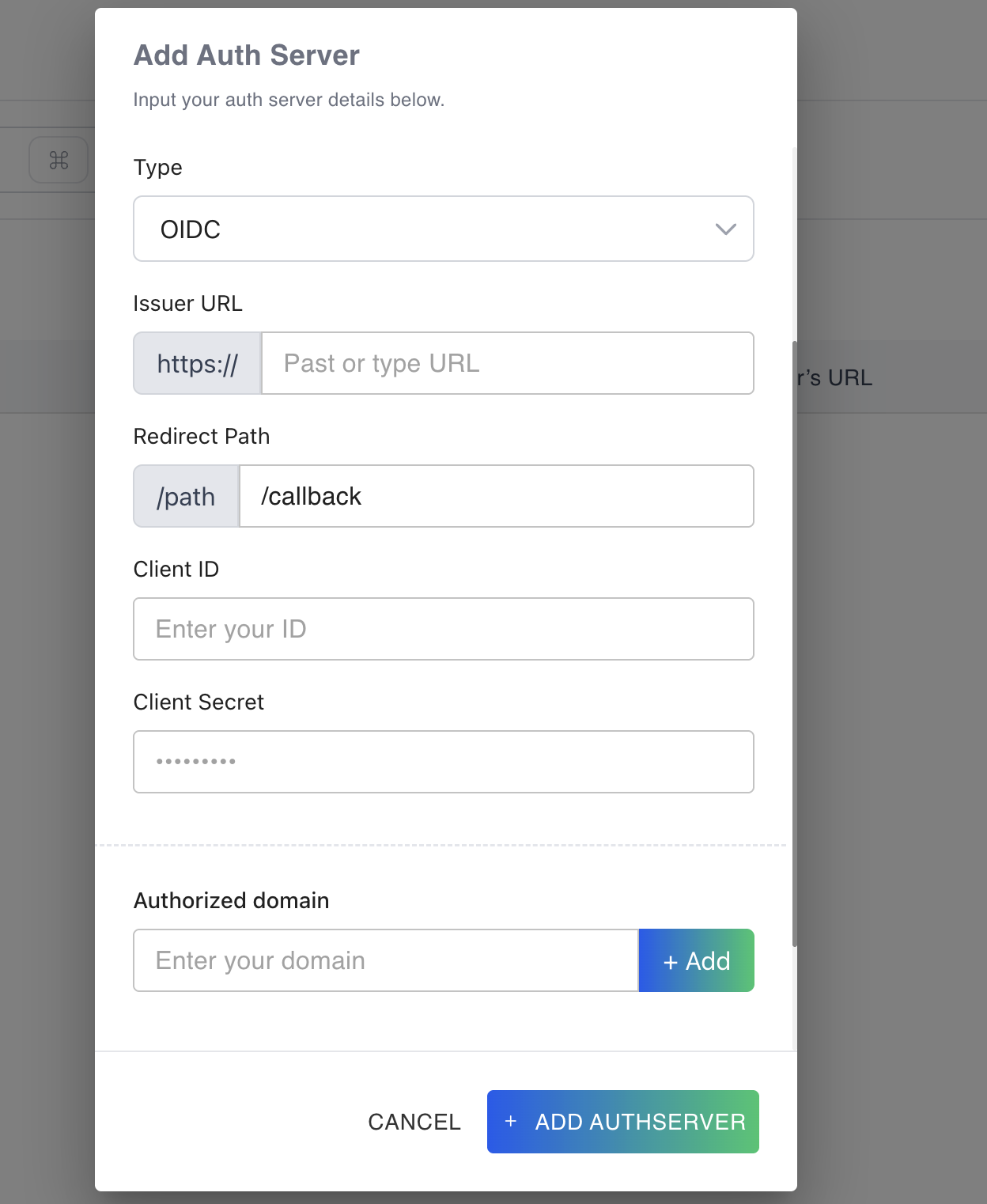Focus the Issuer URL input field
This screenshot has height=1204, width=987.
pyautogui.click(x=507, y=364)
